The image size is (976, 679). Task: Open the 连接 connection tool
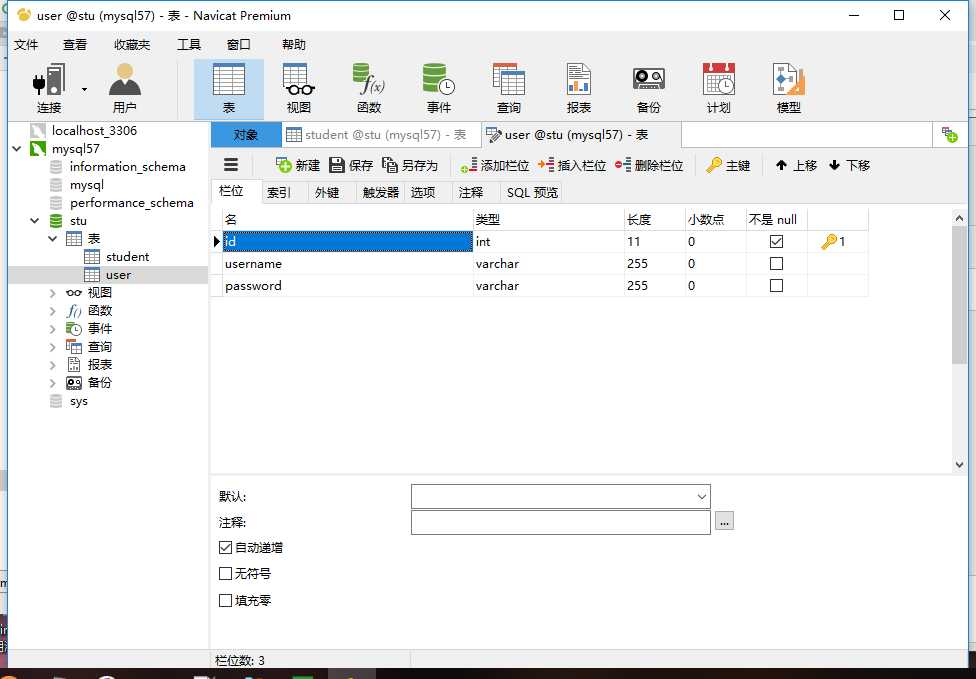coord(49,88)
